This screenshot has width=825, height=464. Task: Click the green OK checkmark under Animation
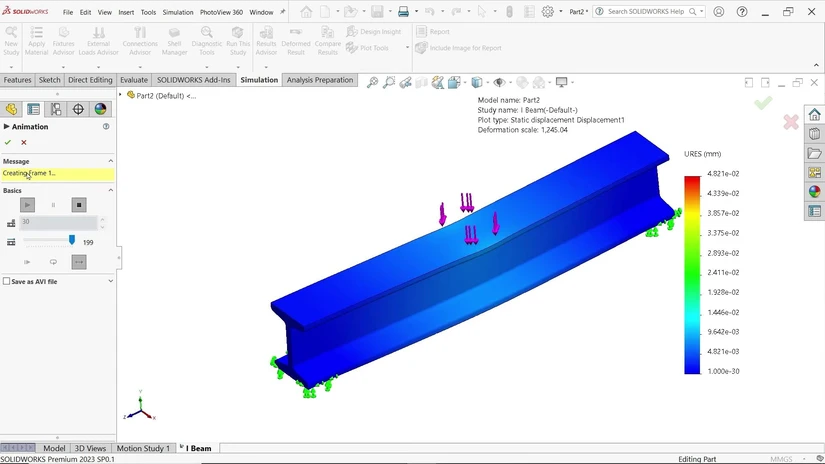tap(8, 142)
